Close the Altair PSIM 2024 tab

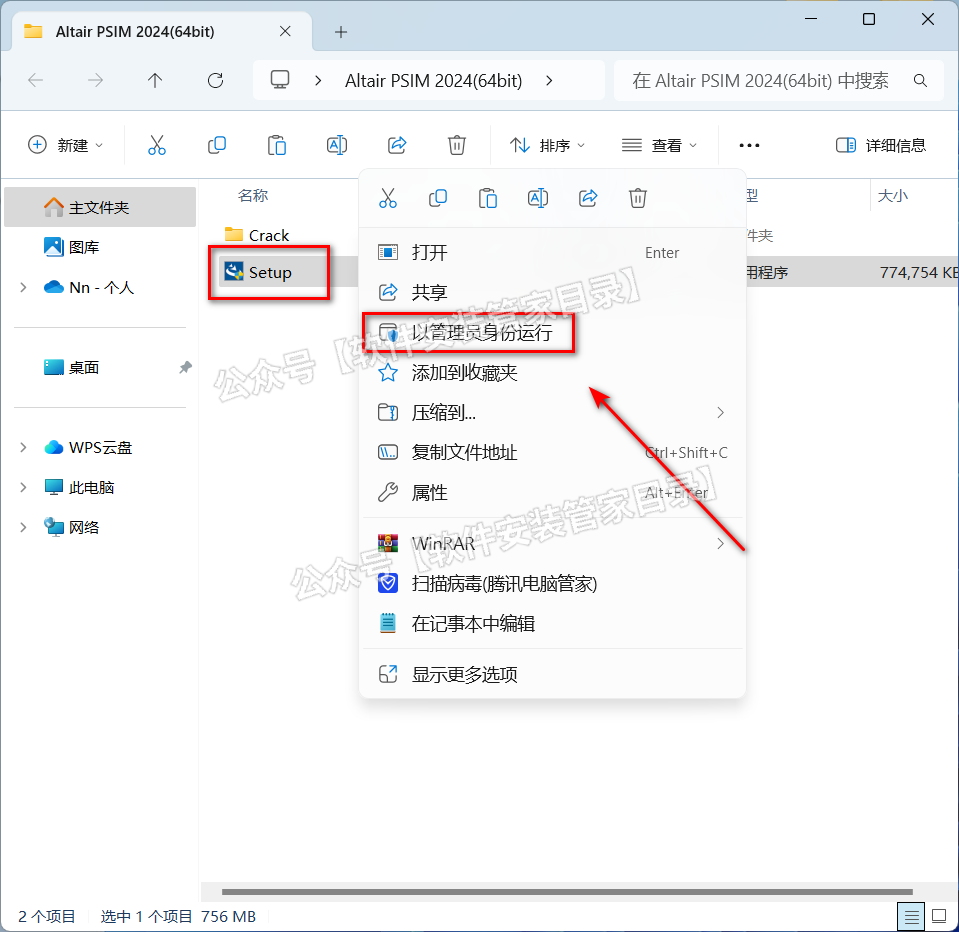tap(285, 31)
